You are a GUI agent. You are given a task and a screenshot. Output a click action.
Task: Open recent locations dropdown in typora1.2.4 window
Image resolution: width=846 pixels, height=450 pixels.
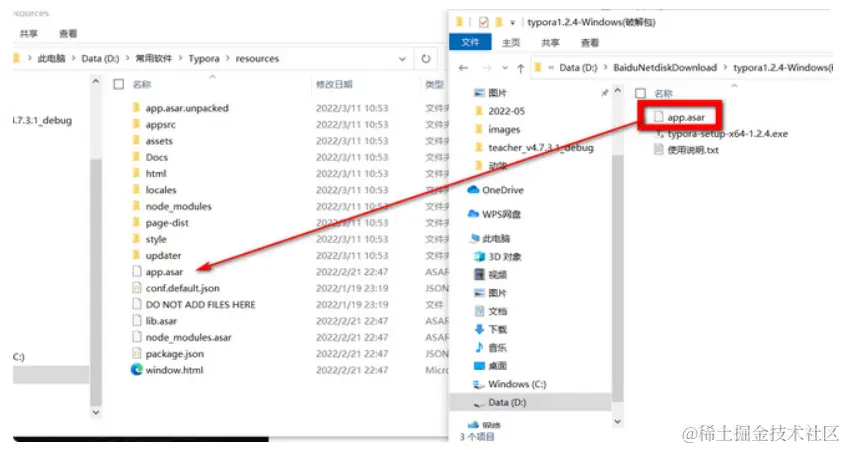(505, 68)
